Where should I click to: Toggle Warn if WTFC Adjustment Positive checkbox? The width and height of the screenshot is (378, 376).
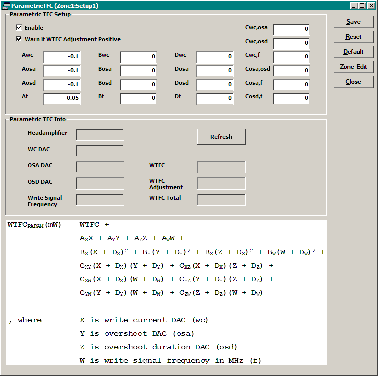pyautogui.click(x=19, y=39)
